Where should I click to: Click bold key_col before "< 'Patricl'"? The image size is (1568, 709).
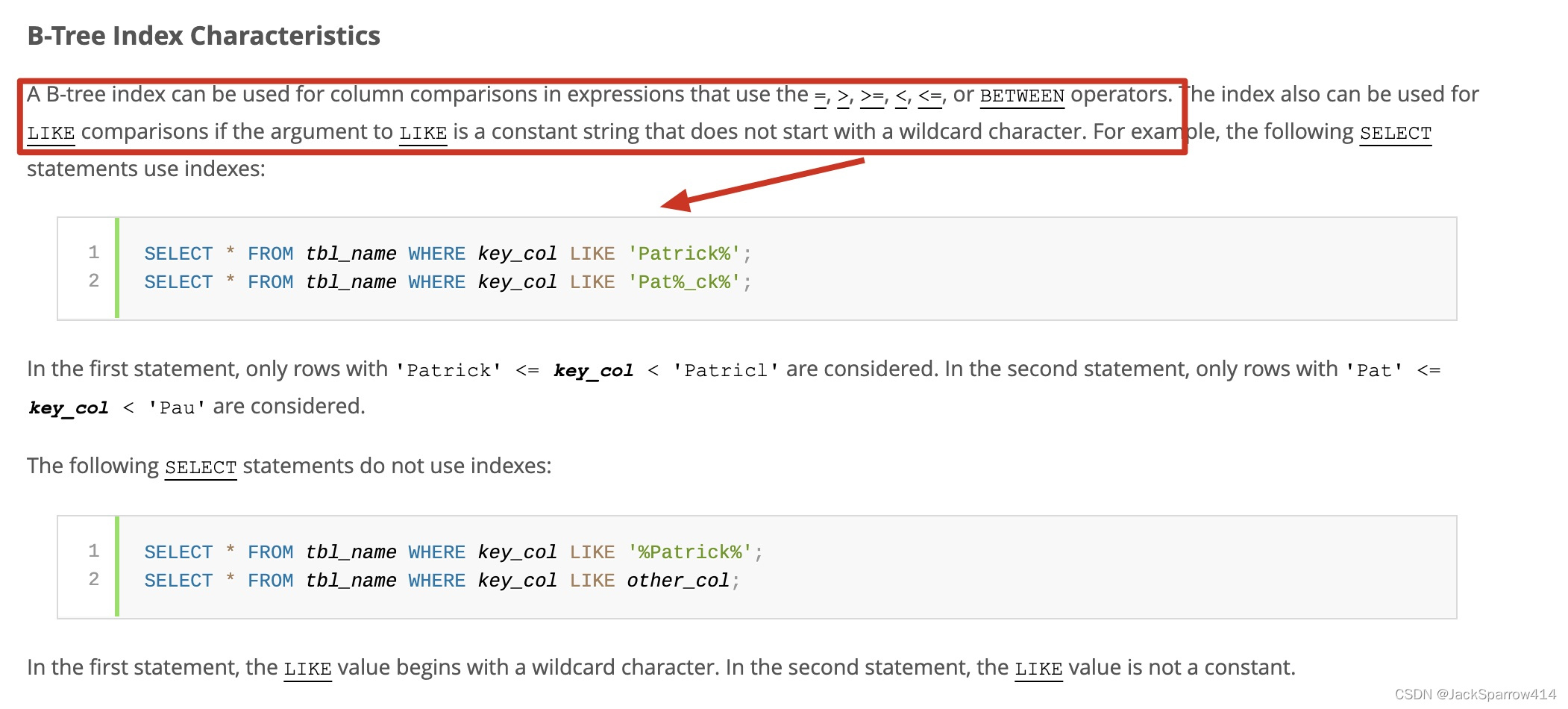[594, 371]
